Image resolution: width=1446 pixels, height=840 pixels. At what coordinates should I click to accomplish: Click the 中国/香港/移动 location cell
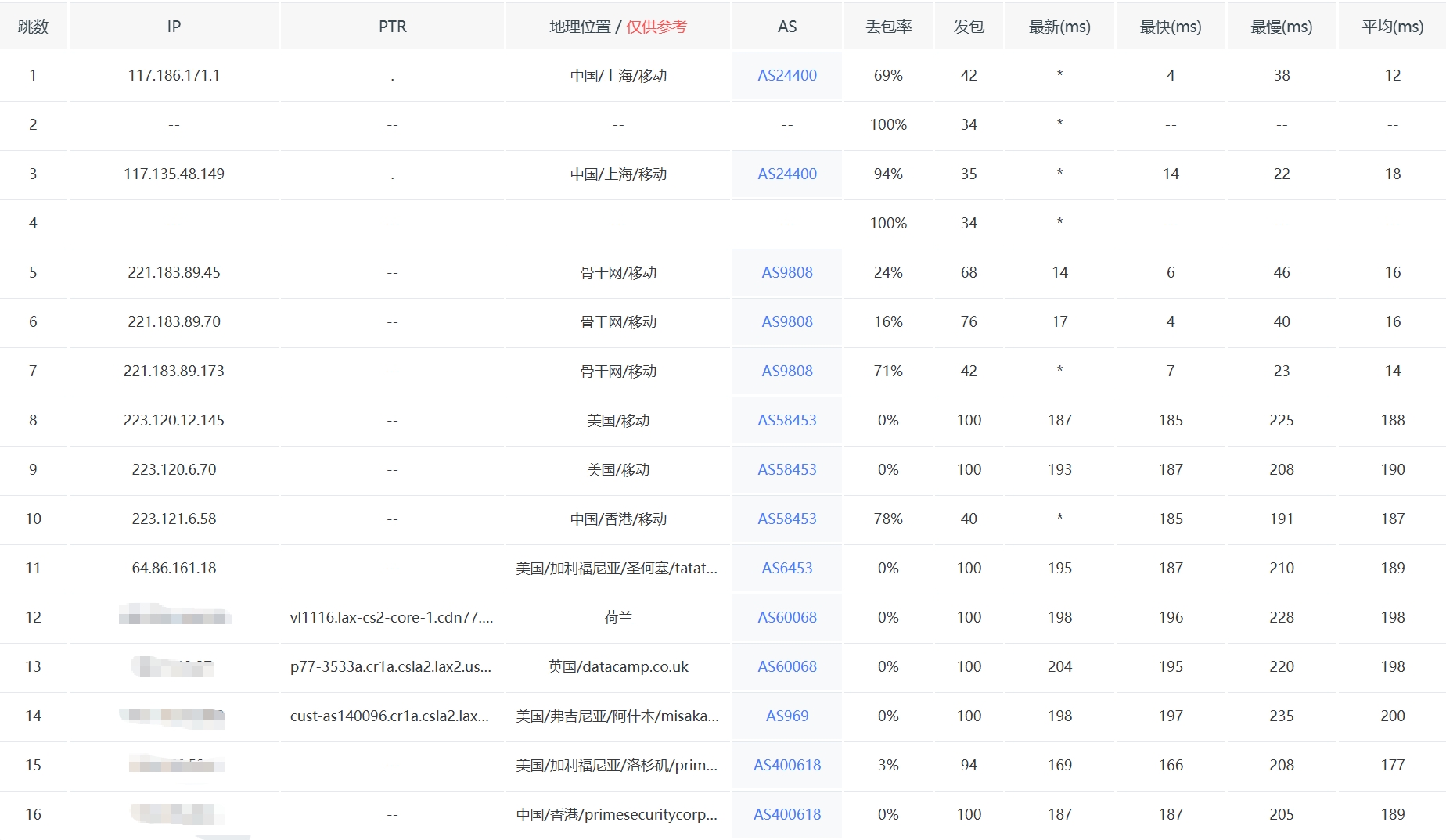[x=618, y=519]
